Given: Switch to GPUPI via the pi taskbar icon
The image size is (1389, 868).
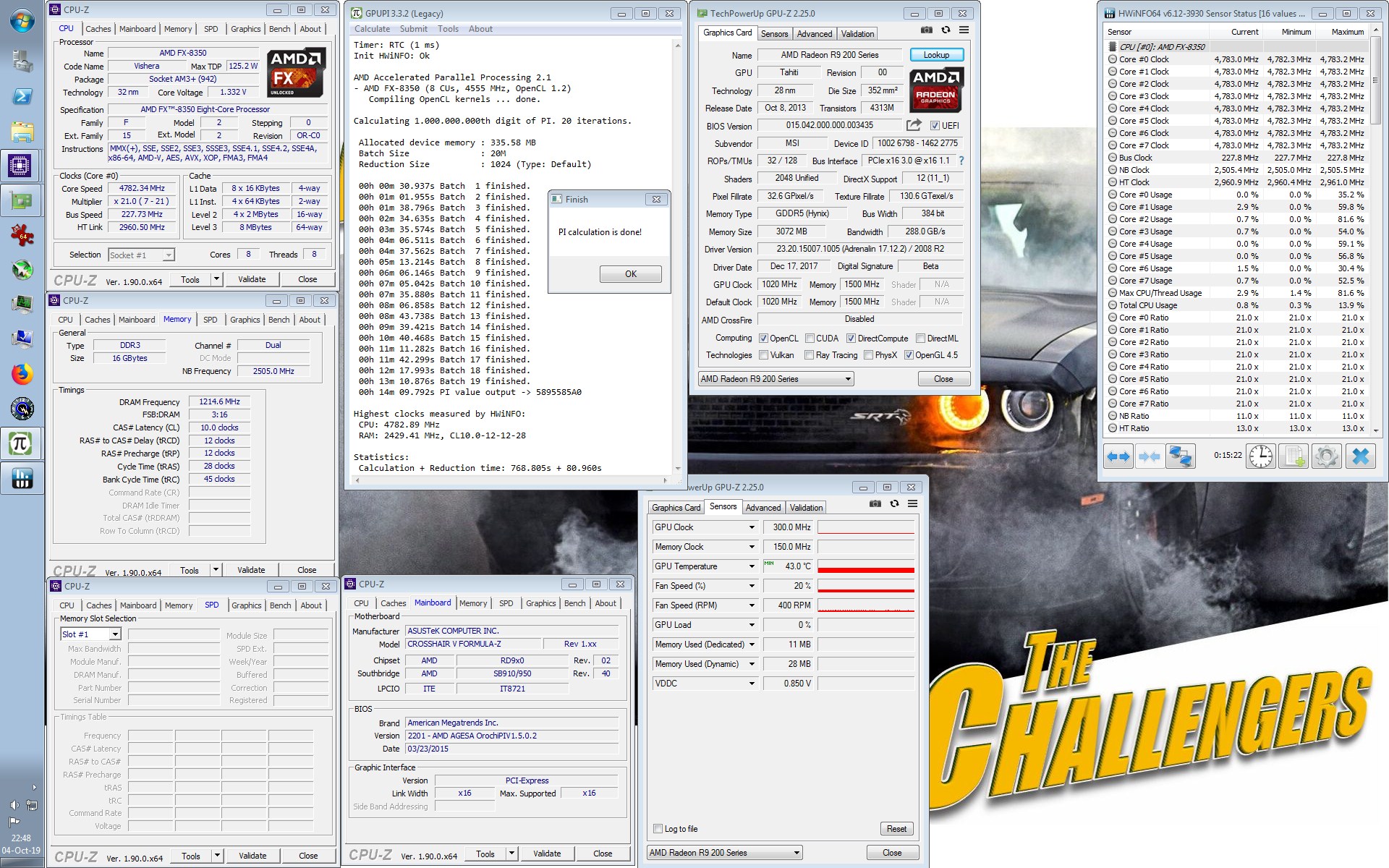Looking at the screenshot, I should pyautogui.click(x=20, y=443).
